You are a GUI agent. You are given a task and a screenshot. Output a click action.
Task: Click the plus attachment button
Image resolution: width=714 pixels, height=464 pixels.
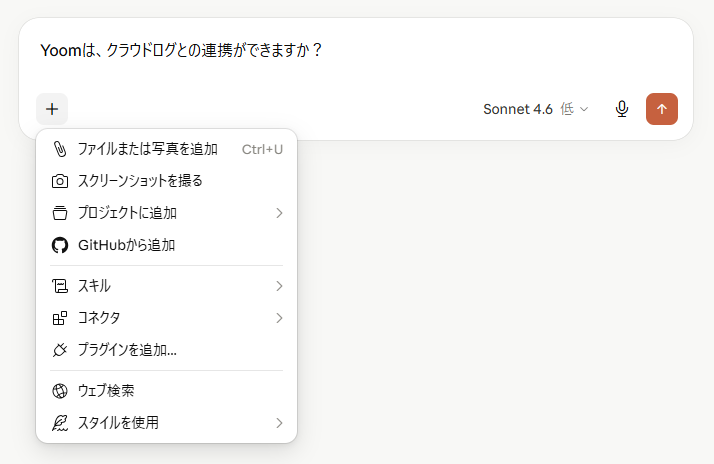52,109
